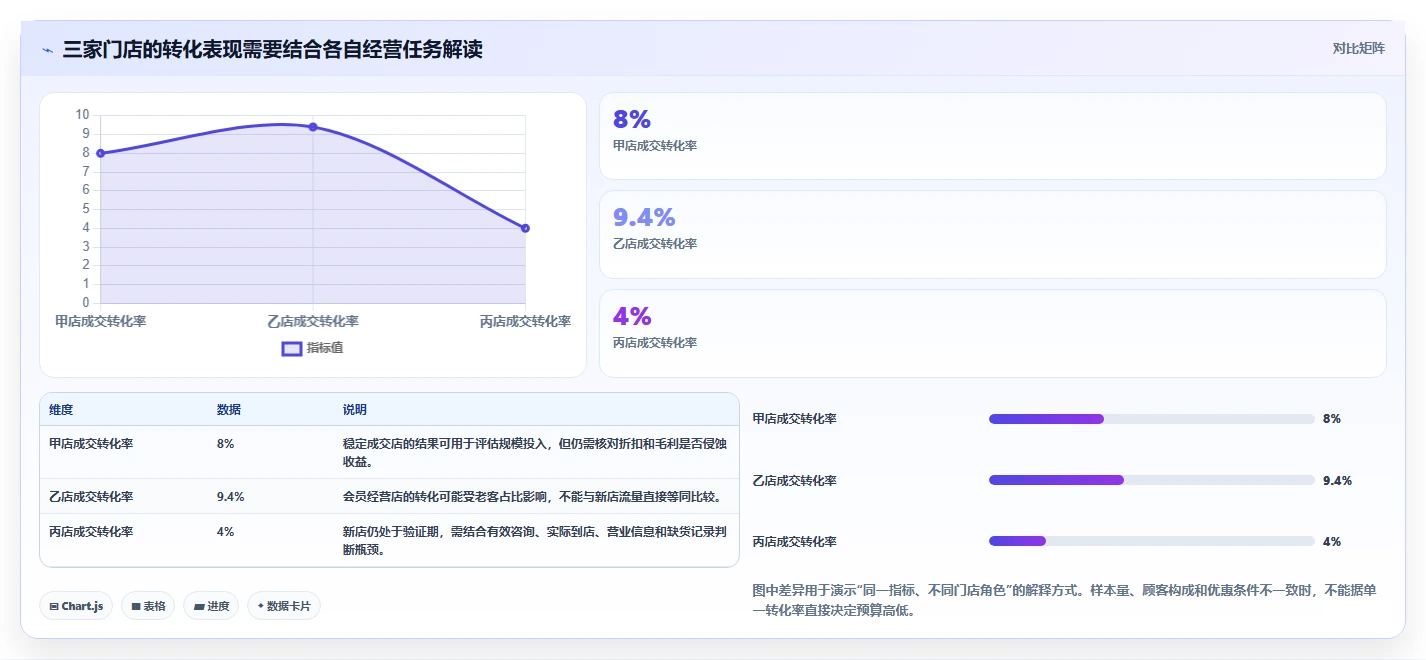Click 丙店成交转化率 table row name
Screen dimensions: 1426x660
click(x=91, y=531)
